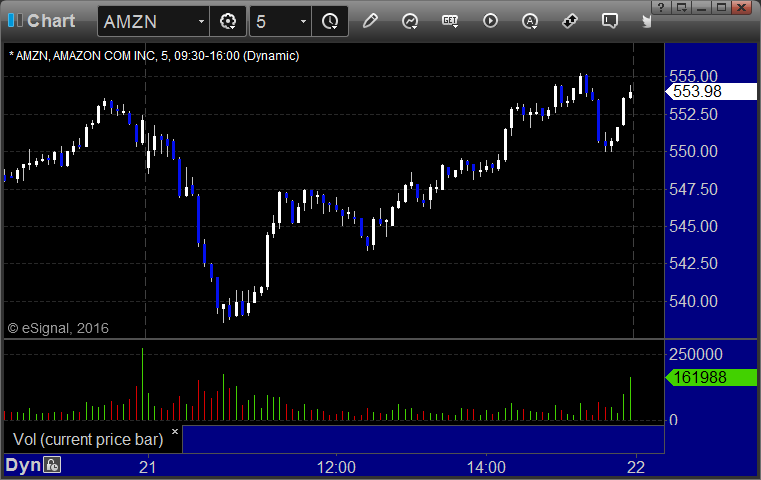Click the 250000 volume axis label

[696, 354]
